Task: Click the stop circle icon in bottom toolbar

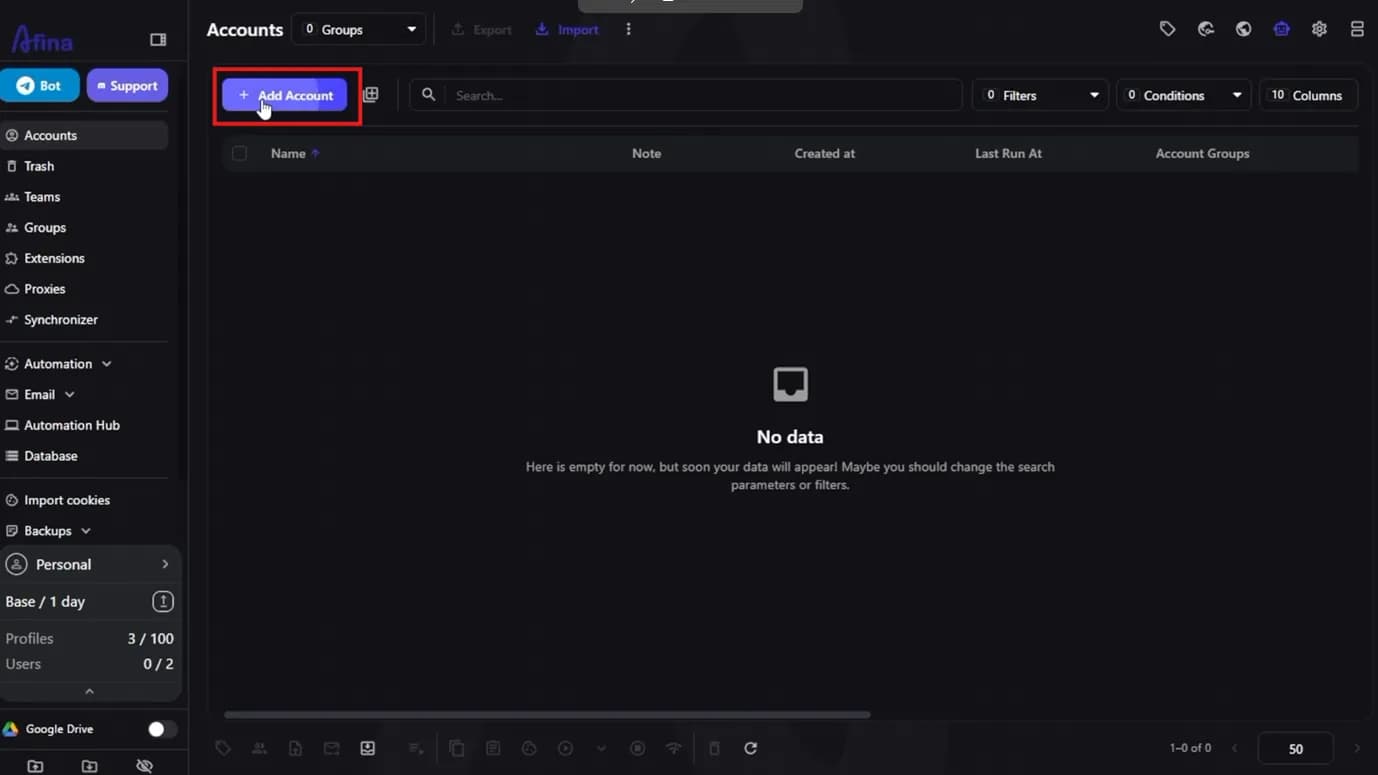Action: 637,748
